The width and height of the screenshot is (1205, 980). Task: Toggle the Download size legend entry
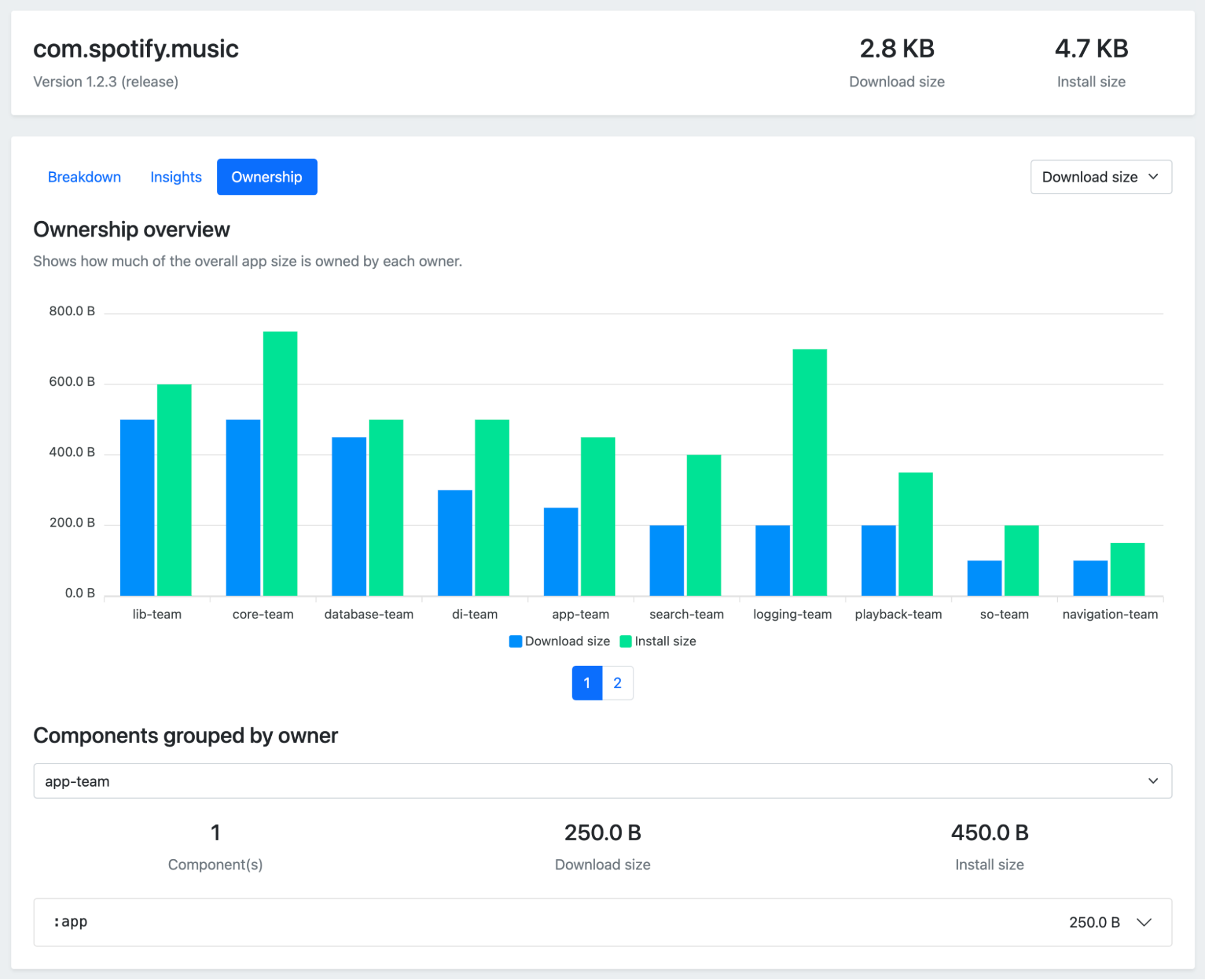click(567, 641)
